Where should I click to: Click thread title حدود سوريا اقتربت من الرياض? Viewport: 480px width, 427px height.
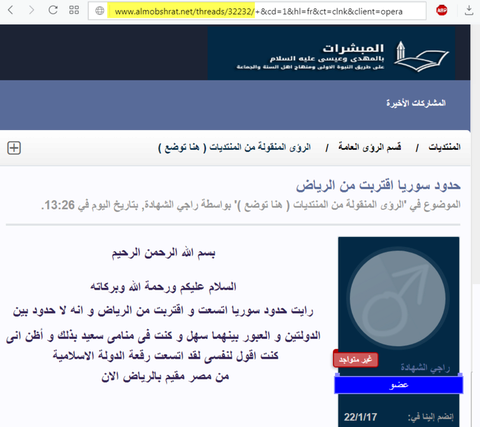point(378,185)
